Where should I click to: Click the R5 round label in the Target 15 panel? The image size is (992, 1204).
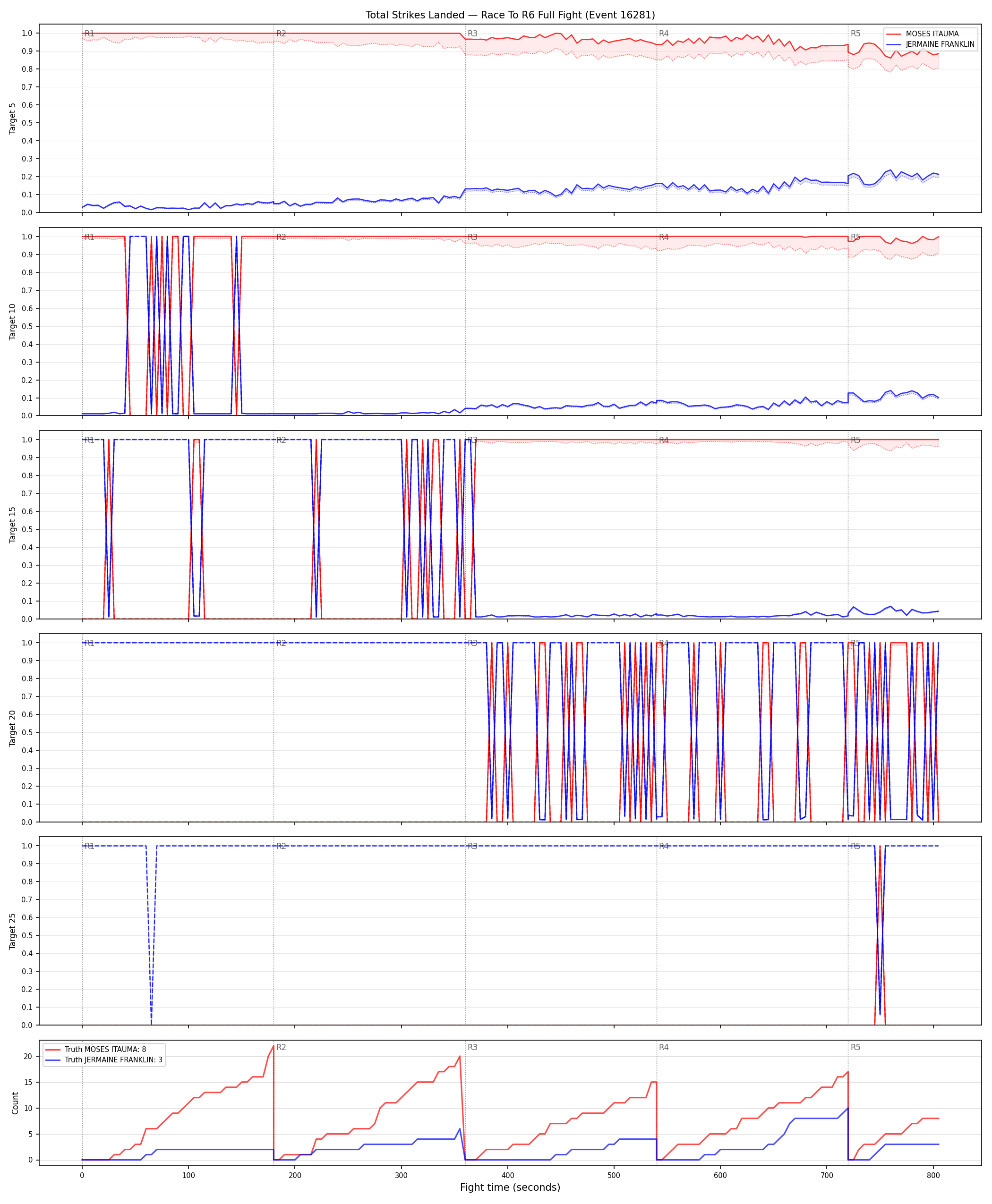pyautogui.click(x=855, y=440)
